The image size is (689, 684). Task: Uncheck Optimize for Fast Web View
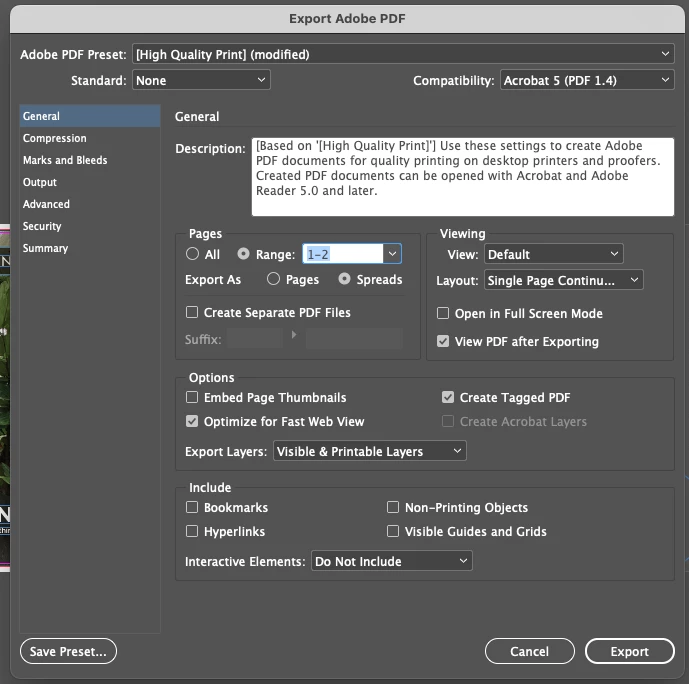coord(192,421)
